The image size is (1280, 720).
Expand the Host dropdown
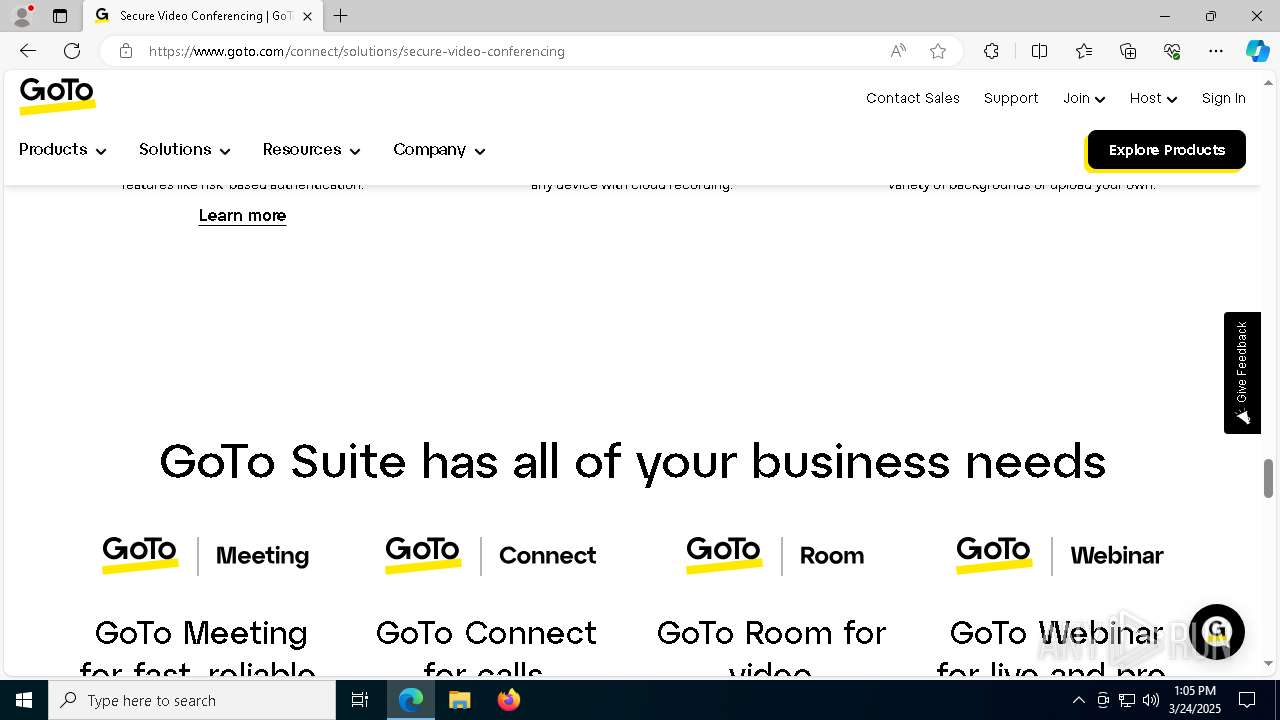coord(1153,98)
